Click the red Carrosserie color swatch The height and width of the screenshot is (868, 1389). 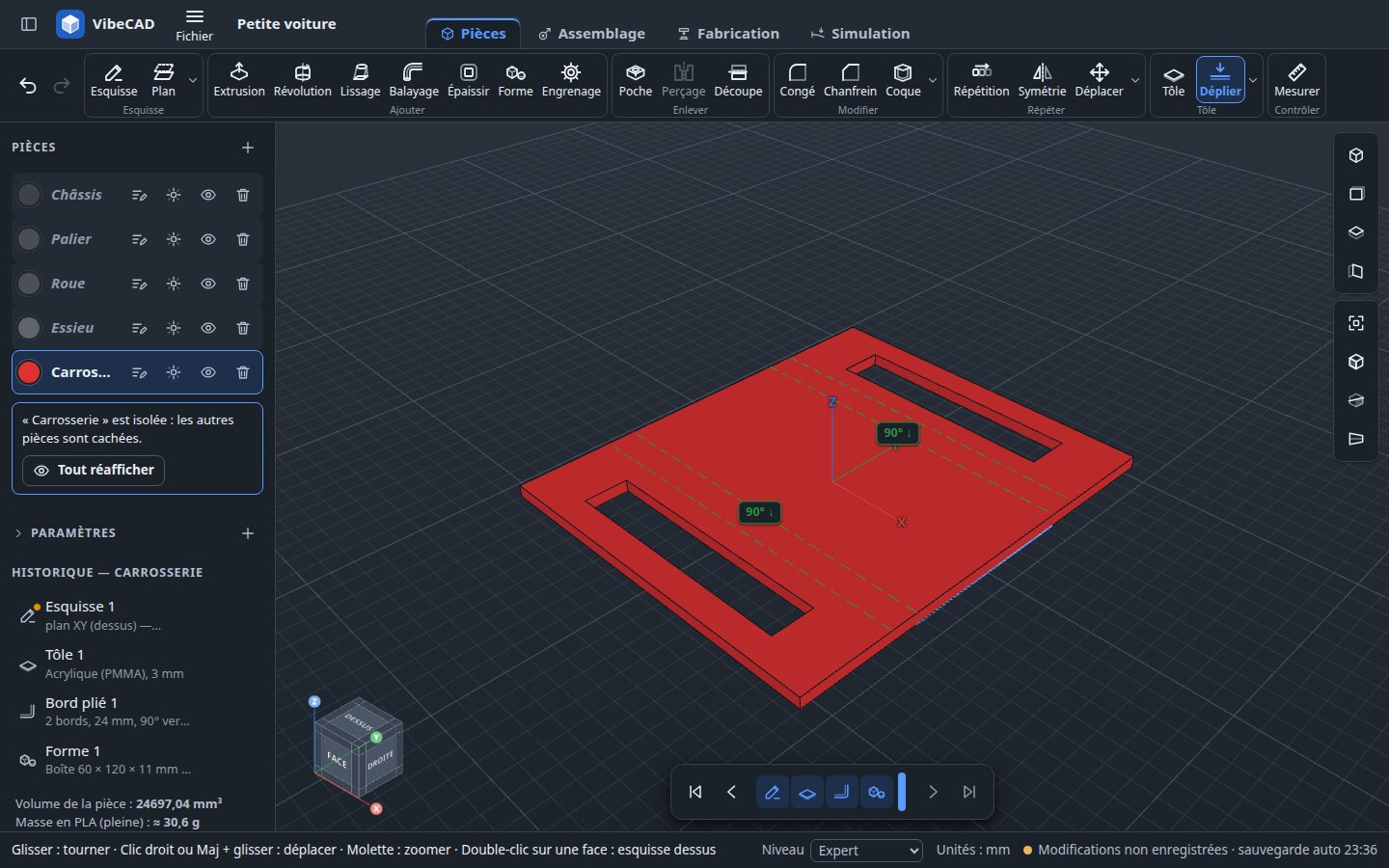[29, 372]
